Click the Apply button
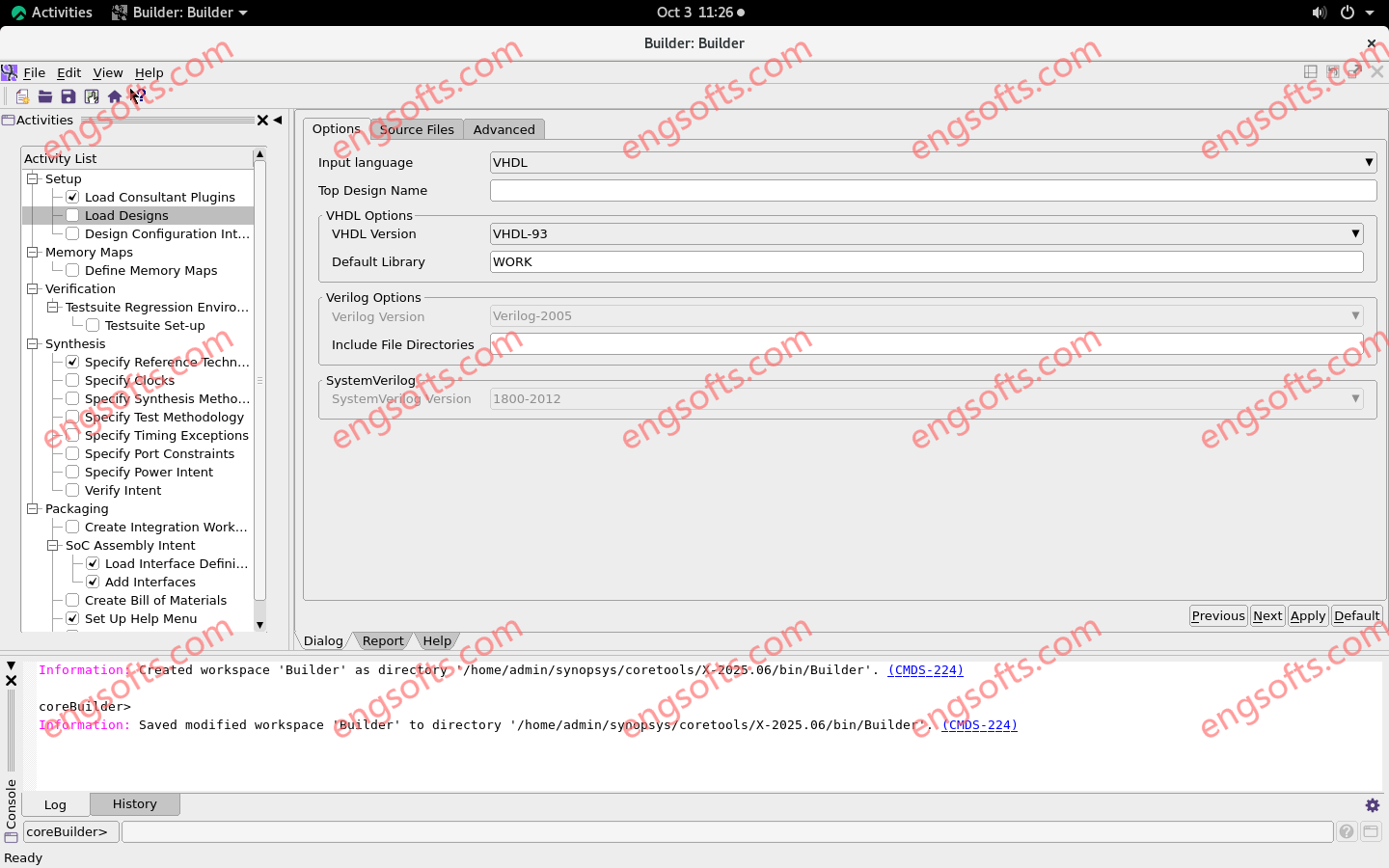Viewport: 1389px width, 868px height. click(1307, 616)
